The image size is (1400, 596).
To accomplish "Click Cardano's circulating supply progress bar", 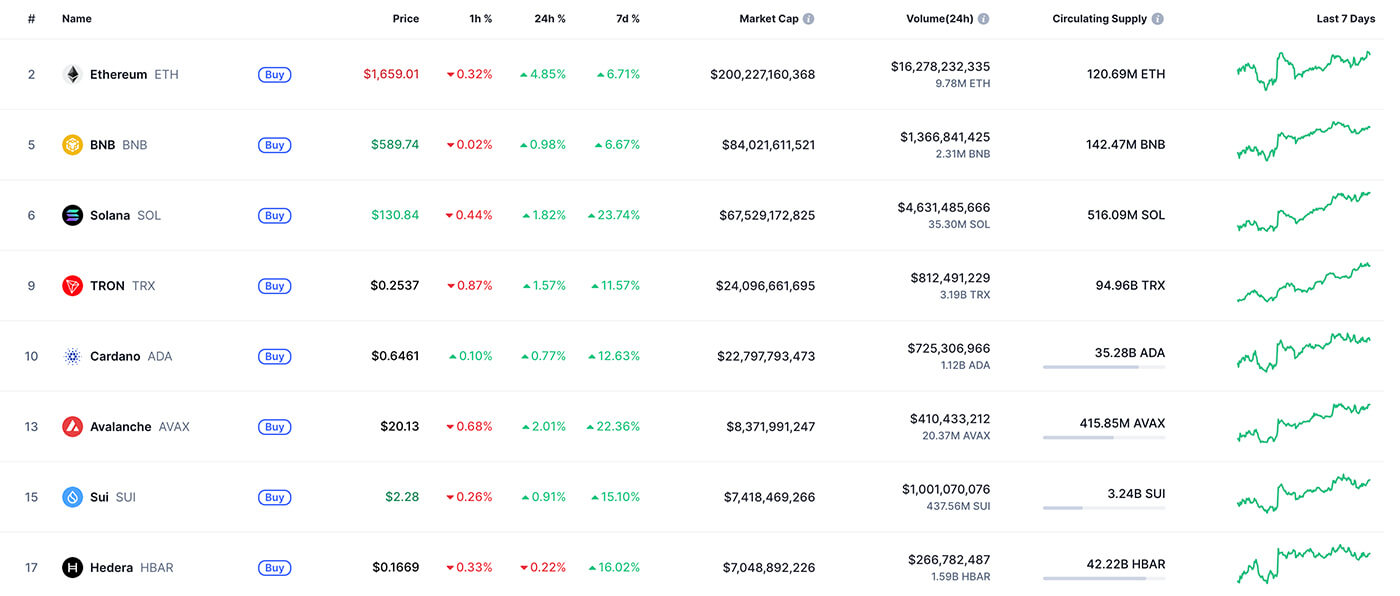I will pyautogui.click(x=1103, y=367).
